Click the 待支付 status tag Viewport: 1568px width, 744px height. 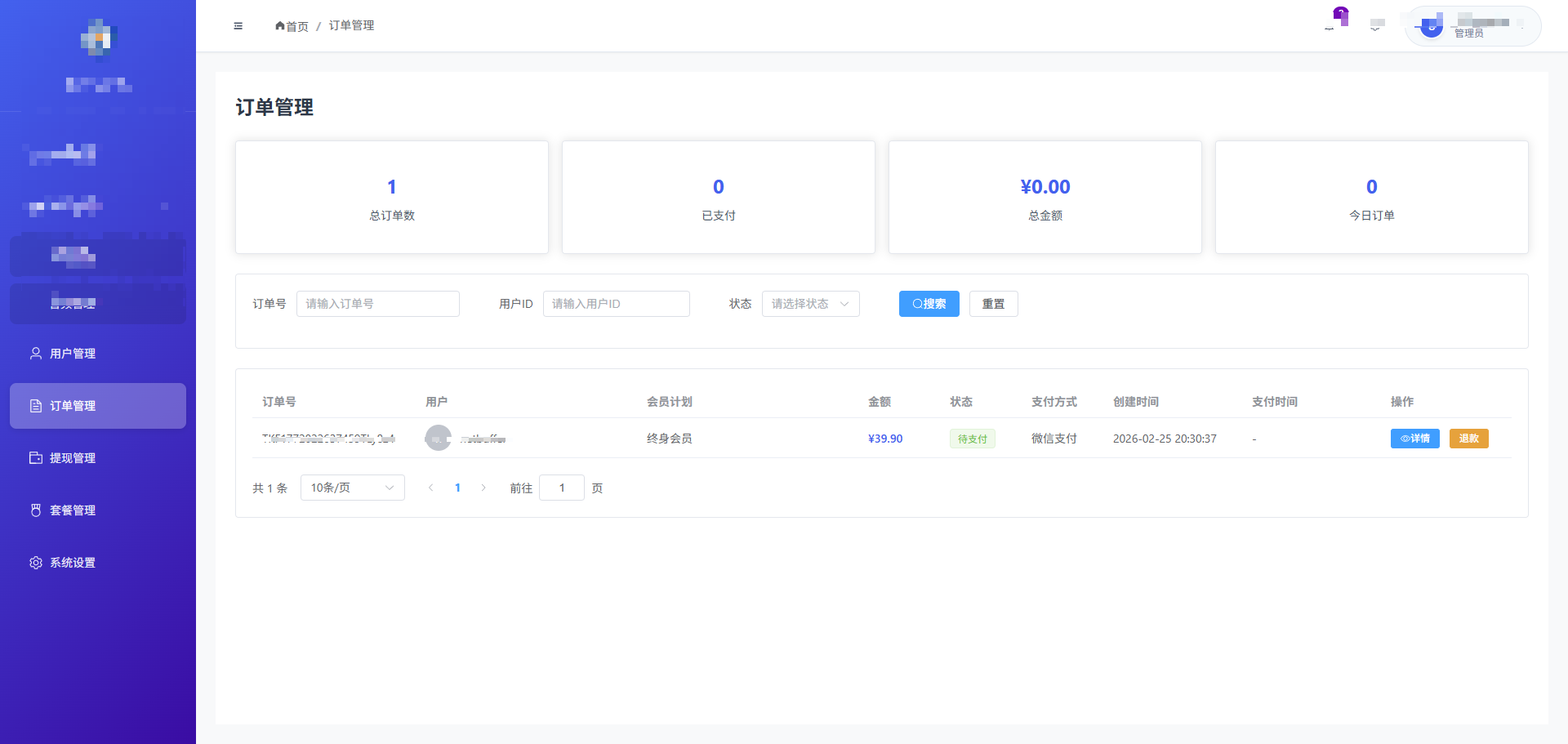pos(972,439)
